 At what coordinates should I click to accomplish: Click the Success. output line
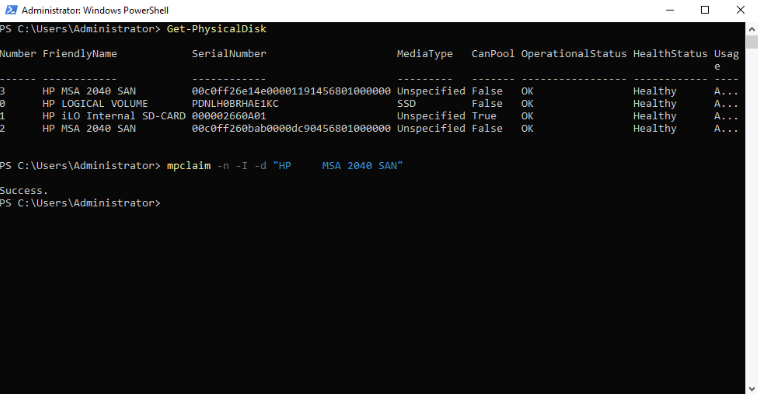tap(24, 190)
